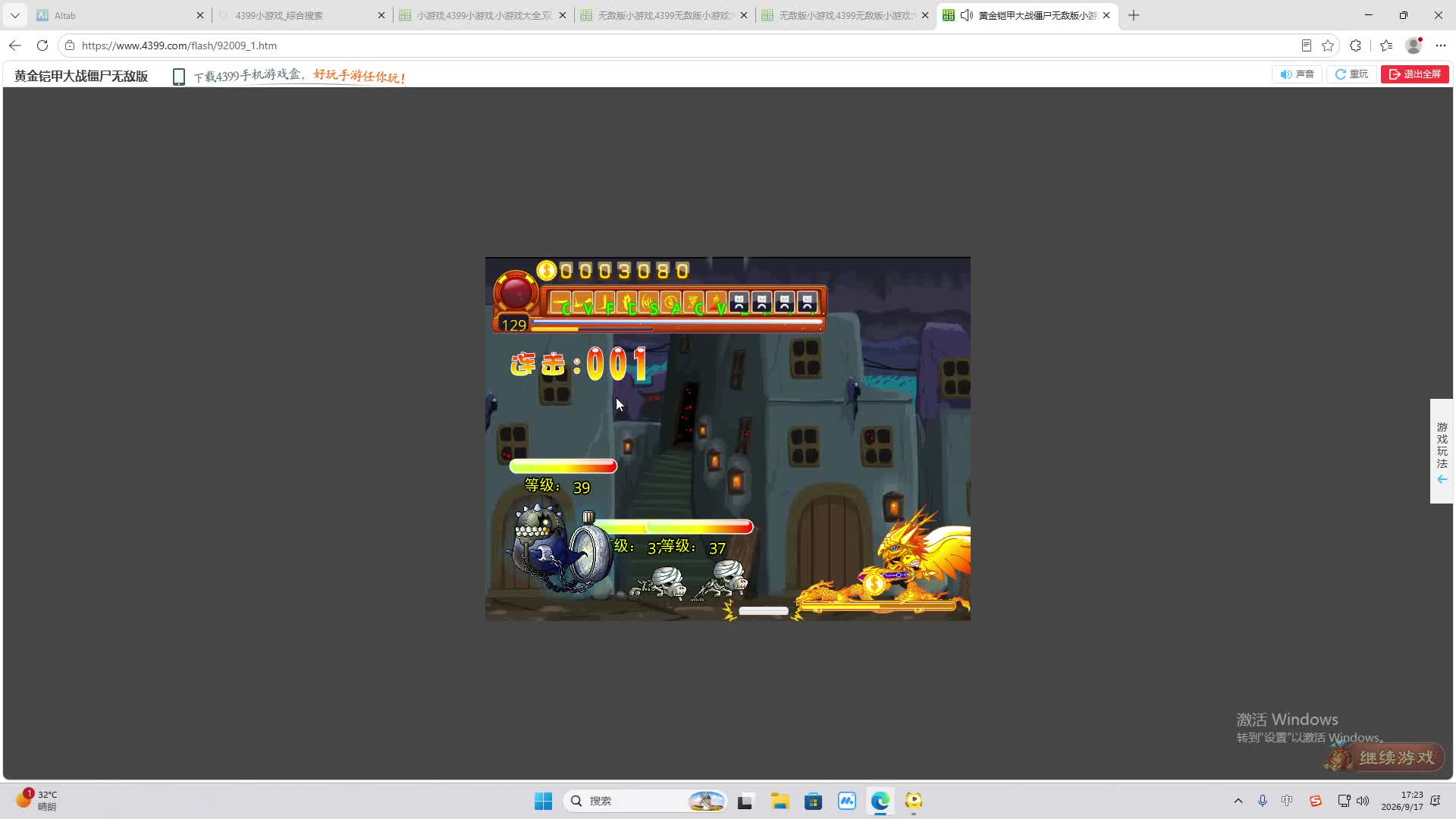Toggle the 中 input language indicator
Screen dimensions: 1456x819
(x=1287, y=801)
